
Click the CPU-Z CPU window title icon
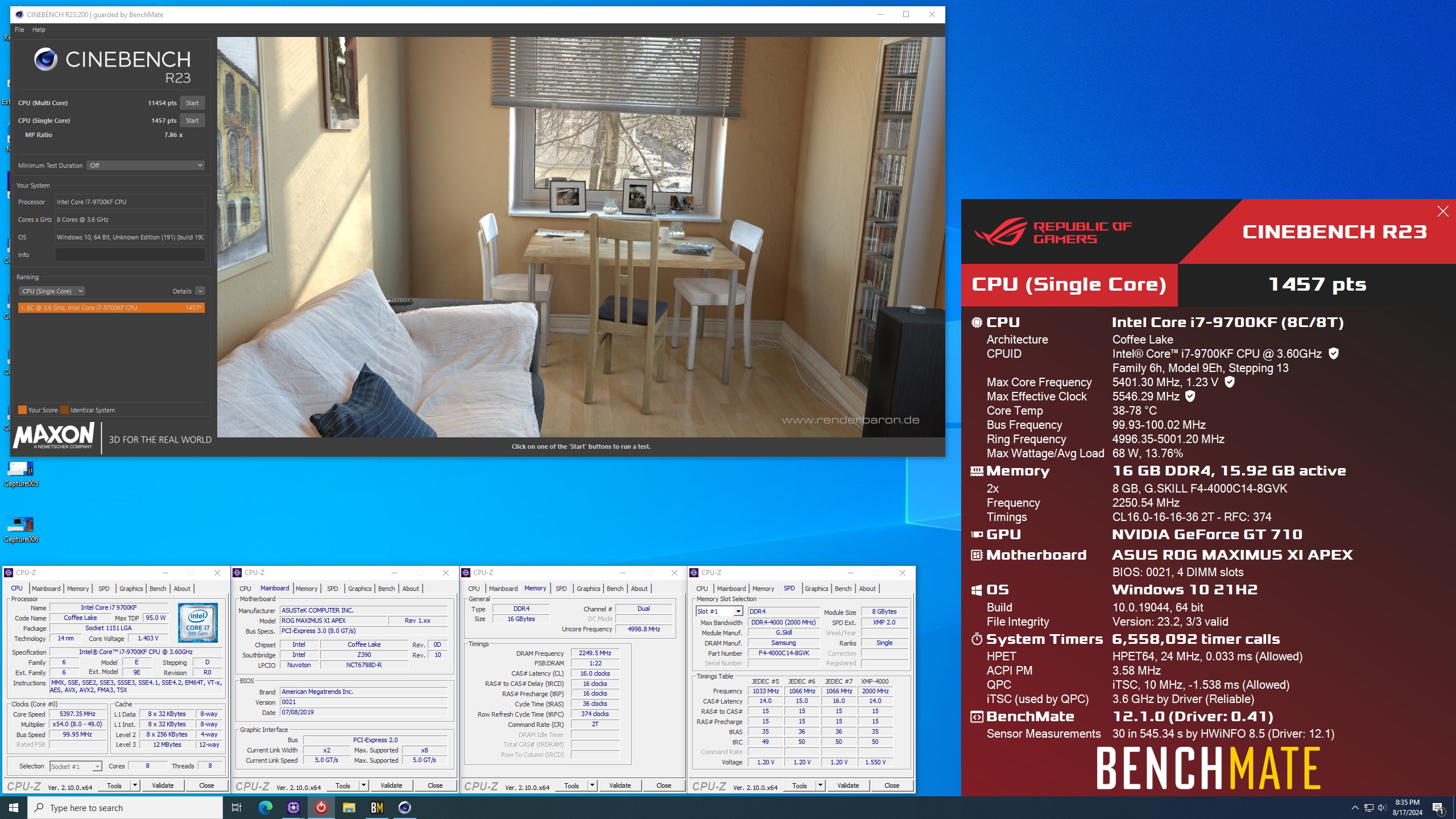[9, 573]
